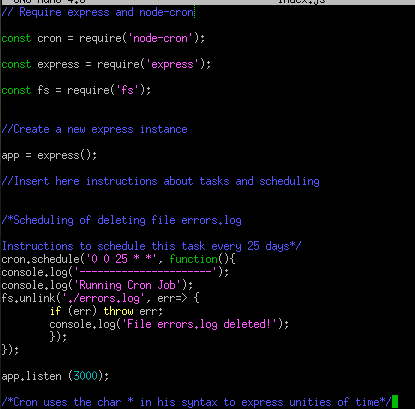Click the 'if' keyword in 'if (err) throw err;'
415x409 pixels.
pyautogui.click(x=55, y=311)
